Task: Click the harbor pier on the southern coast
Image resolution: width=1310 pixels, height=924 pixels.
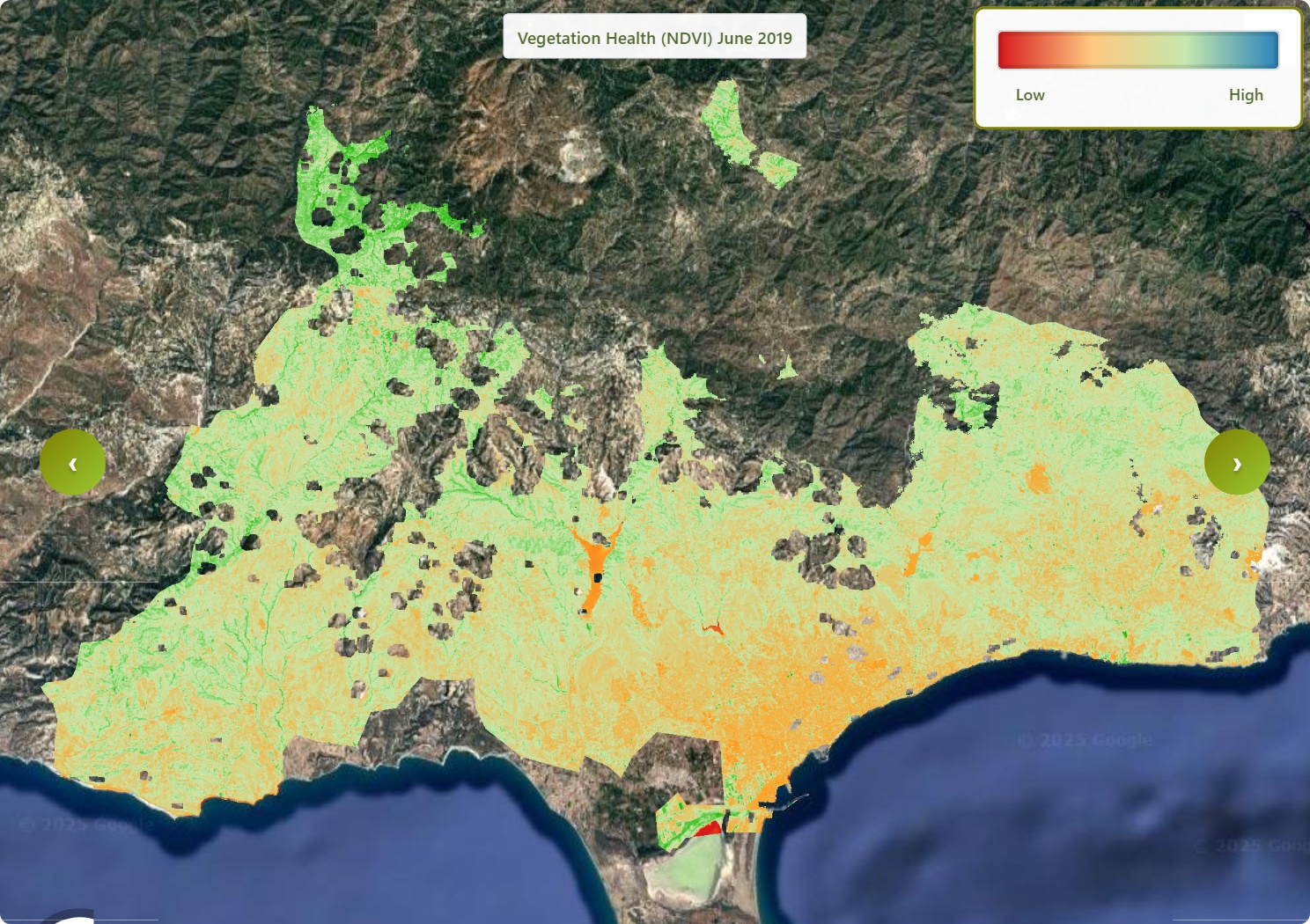Action: click(x=786, y=801)
